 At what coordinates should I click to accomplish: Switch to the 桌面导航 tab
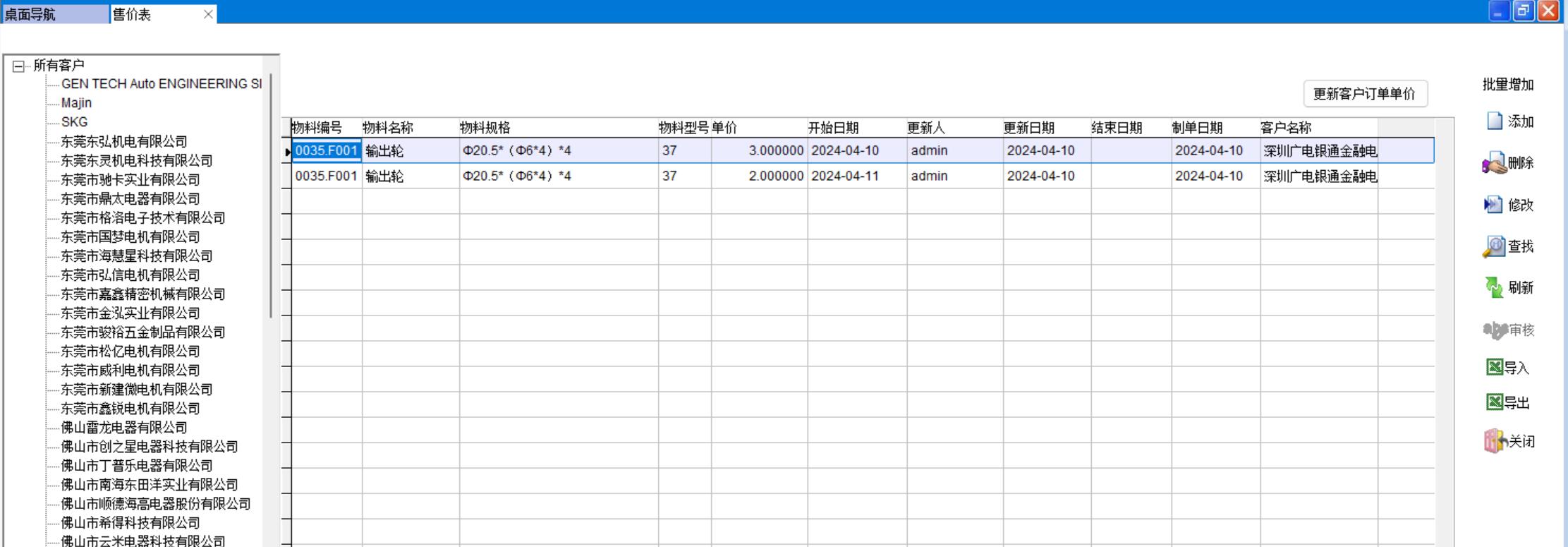click(x=55, y=14)
